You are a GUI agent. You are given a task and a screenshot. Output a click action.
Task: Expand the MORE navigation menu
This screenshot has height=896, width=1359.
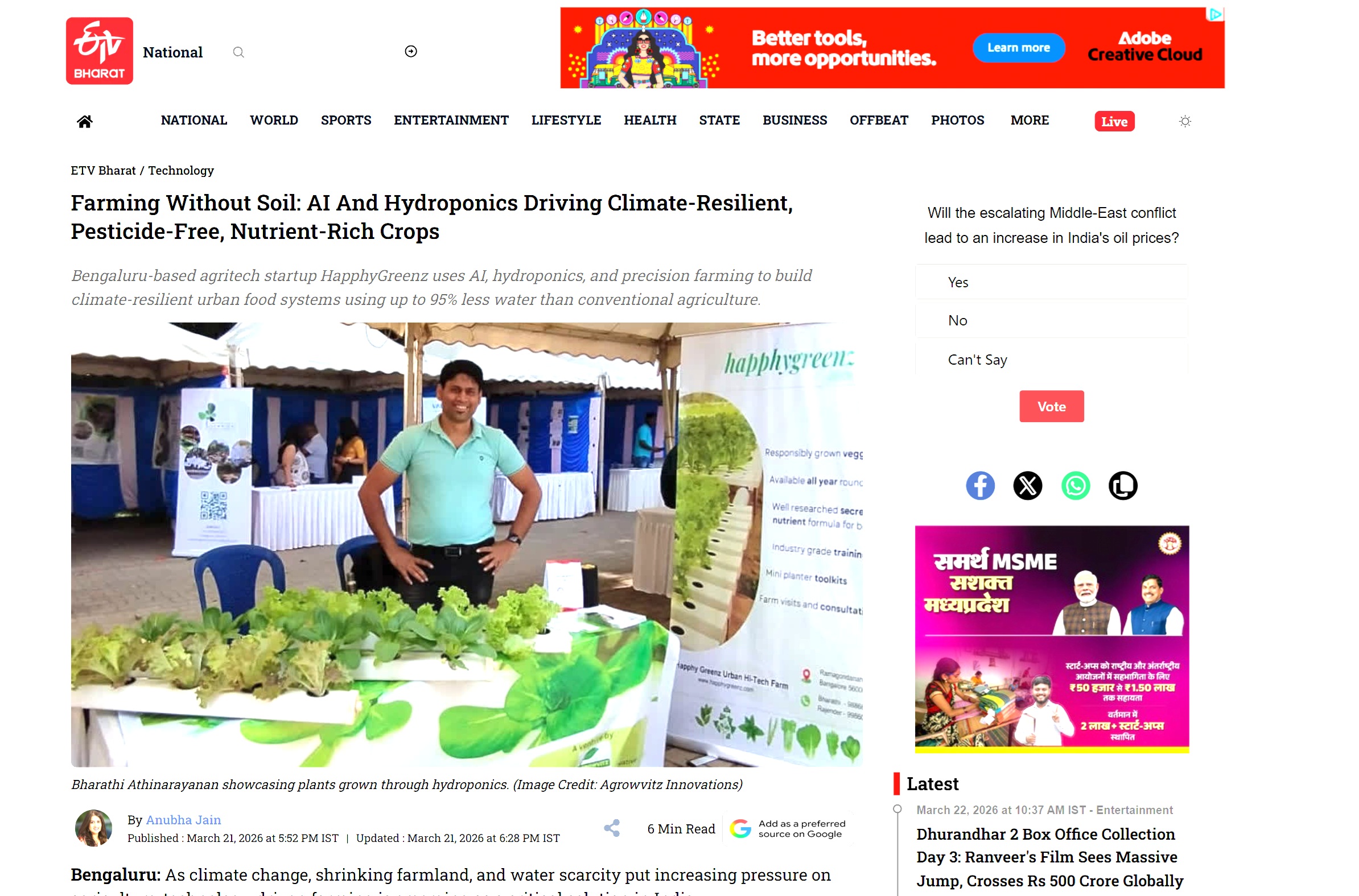[1030, 120]
